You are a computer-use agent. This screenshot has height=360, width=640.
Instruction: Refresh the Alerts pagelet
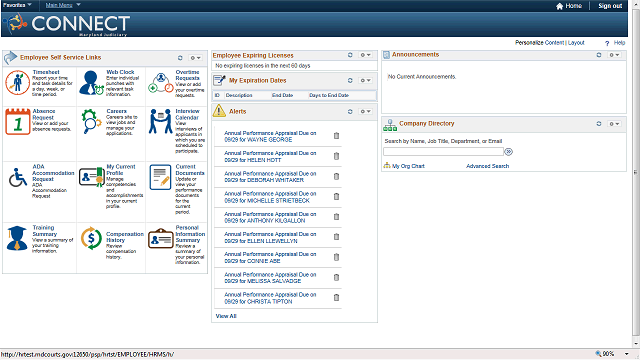pyautogui.click(x=350, y=111)
